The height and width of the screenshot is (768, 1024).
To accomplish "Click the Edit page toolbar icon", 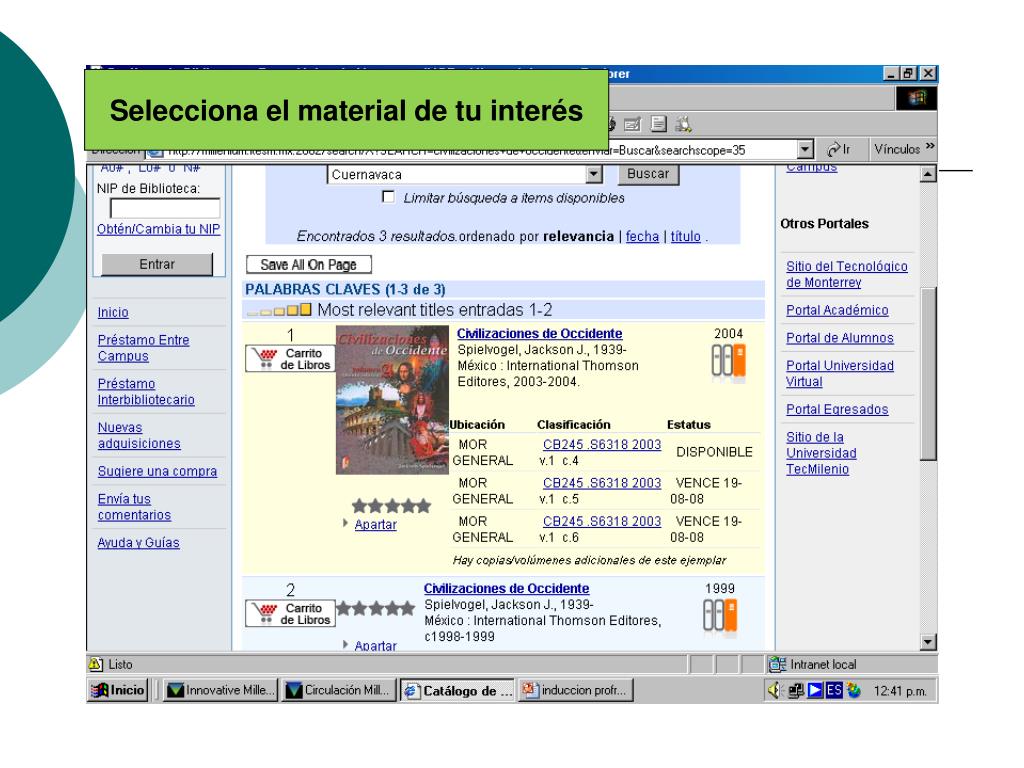I will pos(632,124).
